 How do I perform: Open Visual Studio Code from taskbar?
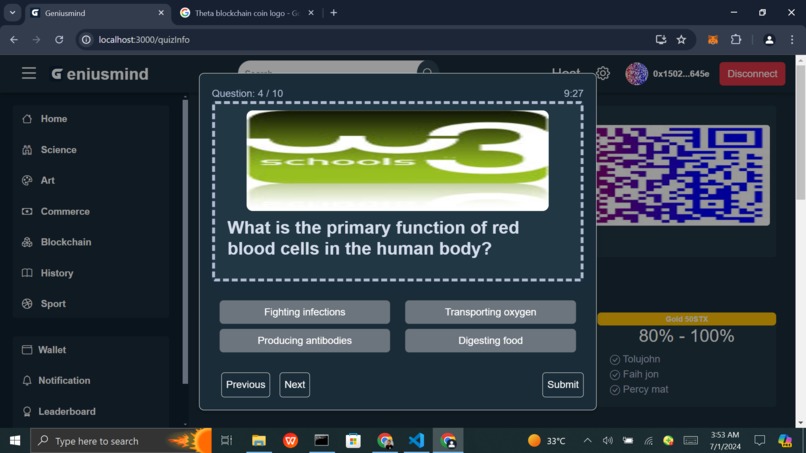coord(416,441)
